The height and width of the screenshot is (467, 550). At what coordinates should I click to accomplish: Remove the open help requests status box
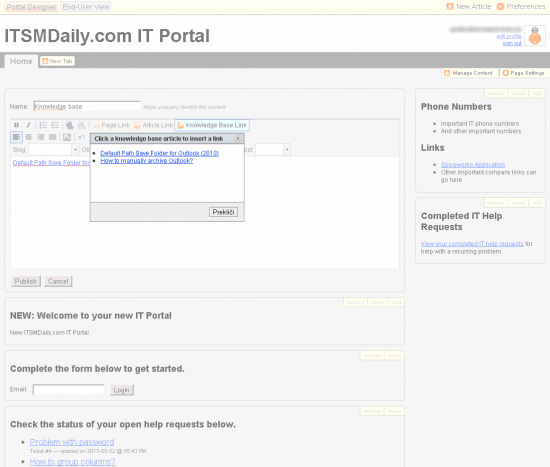pos(372,411)
